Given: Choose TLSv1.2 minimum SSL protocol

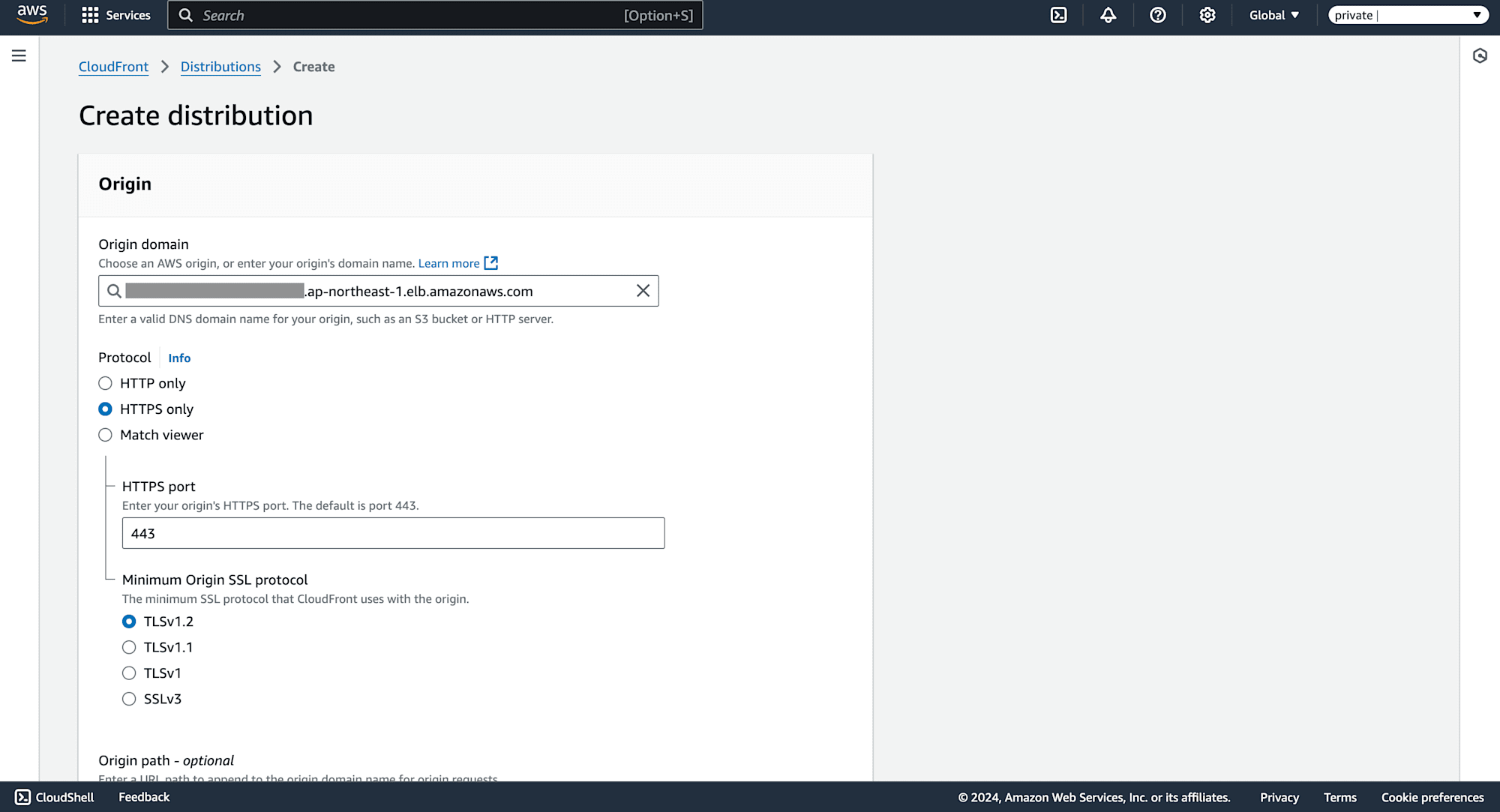Looking at the screenshot, I should 129,622.
